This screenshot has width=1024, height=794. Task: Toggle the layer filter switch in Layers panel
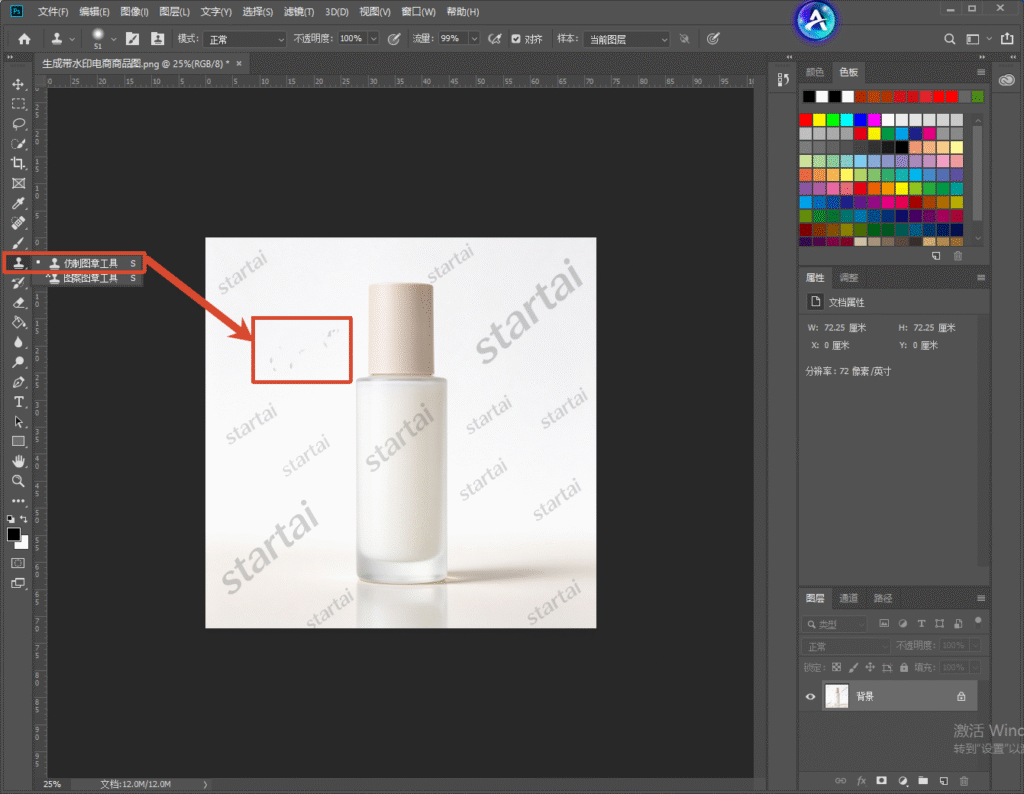[978, 620]
